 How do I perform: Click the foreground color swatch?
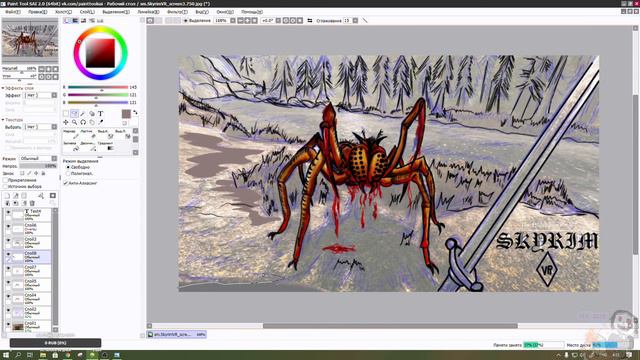point(126,114)
